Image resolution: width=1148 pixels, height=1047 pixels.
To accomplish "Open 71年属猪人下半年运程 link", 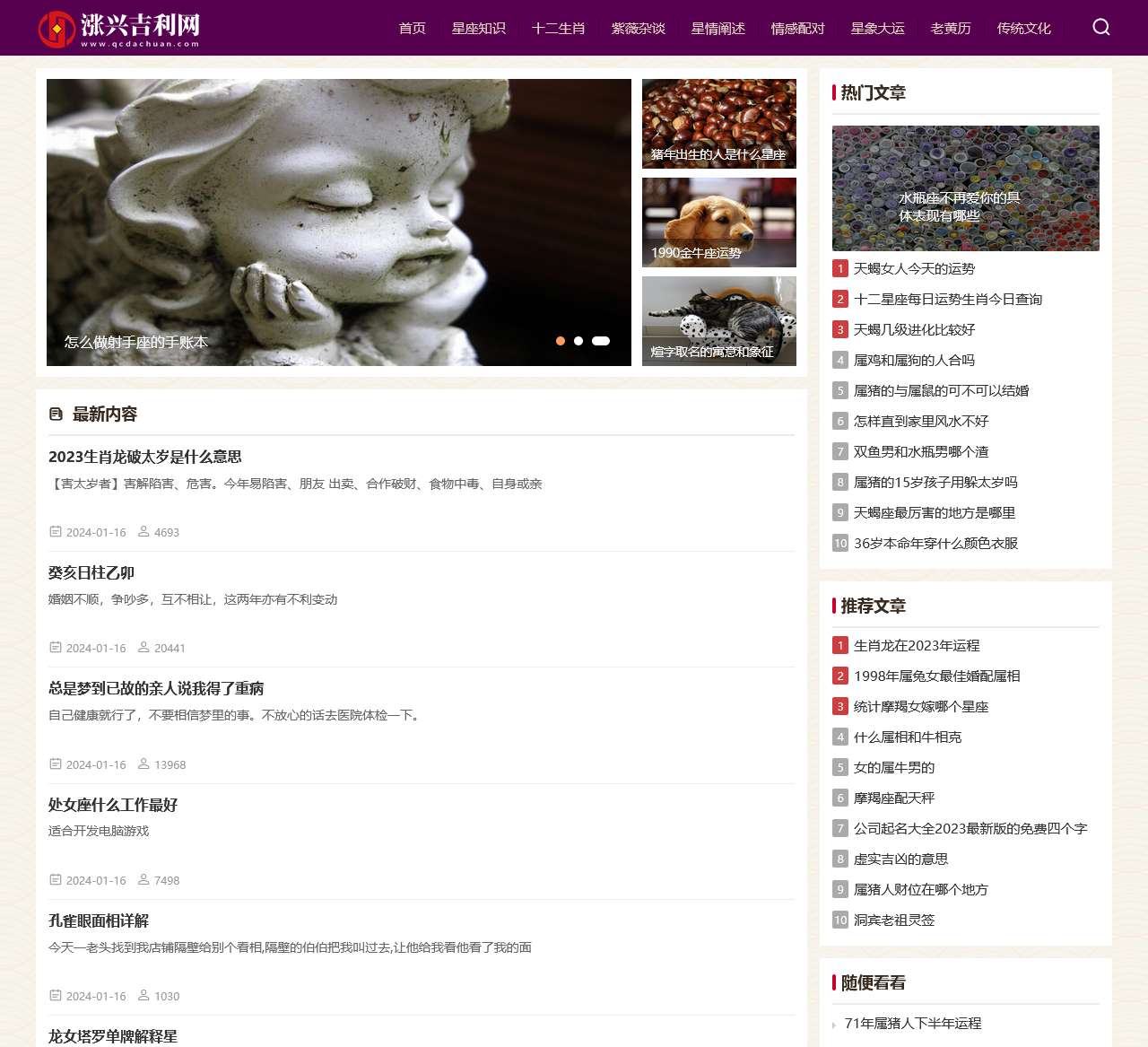I will (x=913, y=1023).
